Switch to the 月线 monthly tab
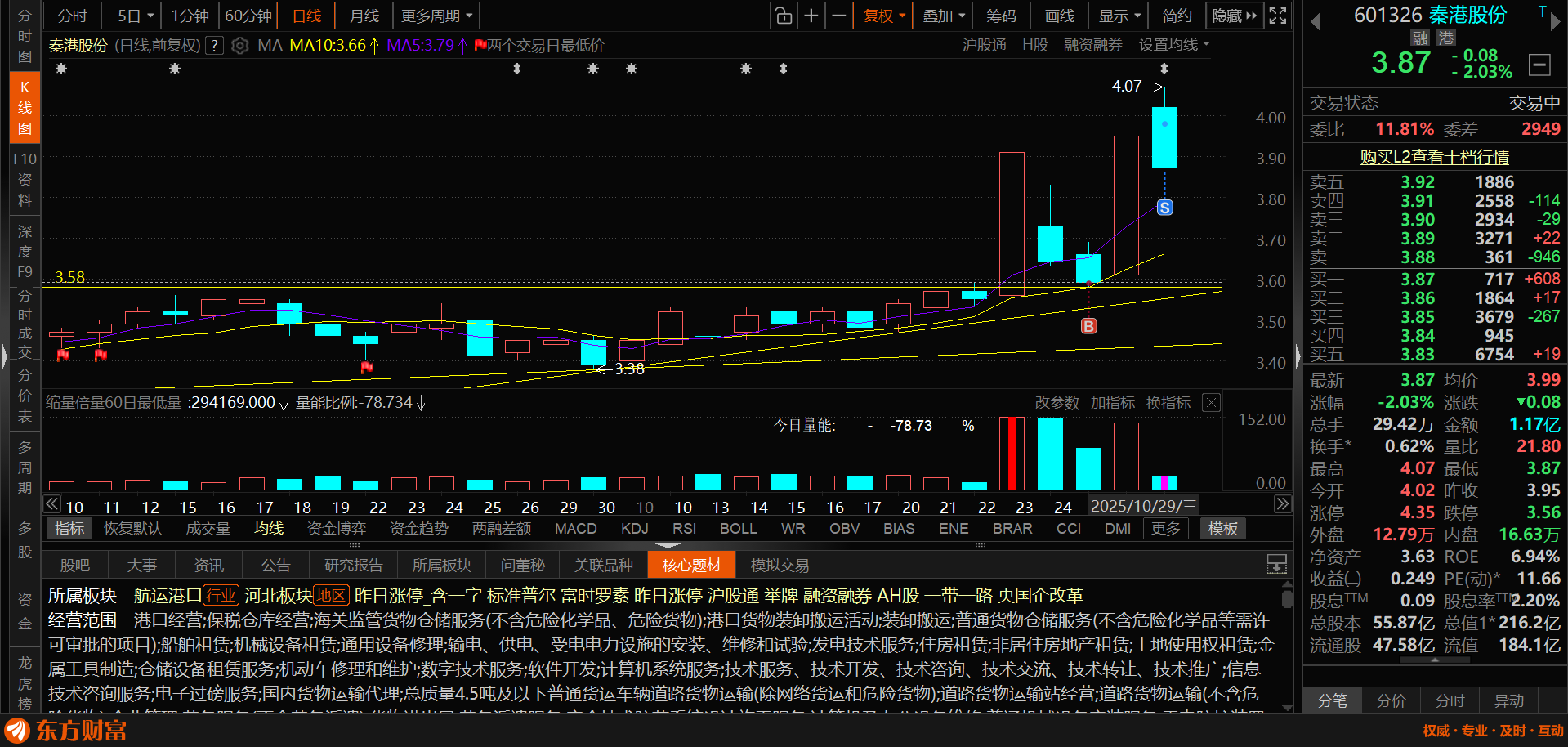Viewport: 1568px width, 747px height. click(364, 16)
